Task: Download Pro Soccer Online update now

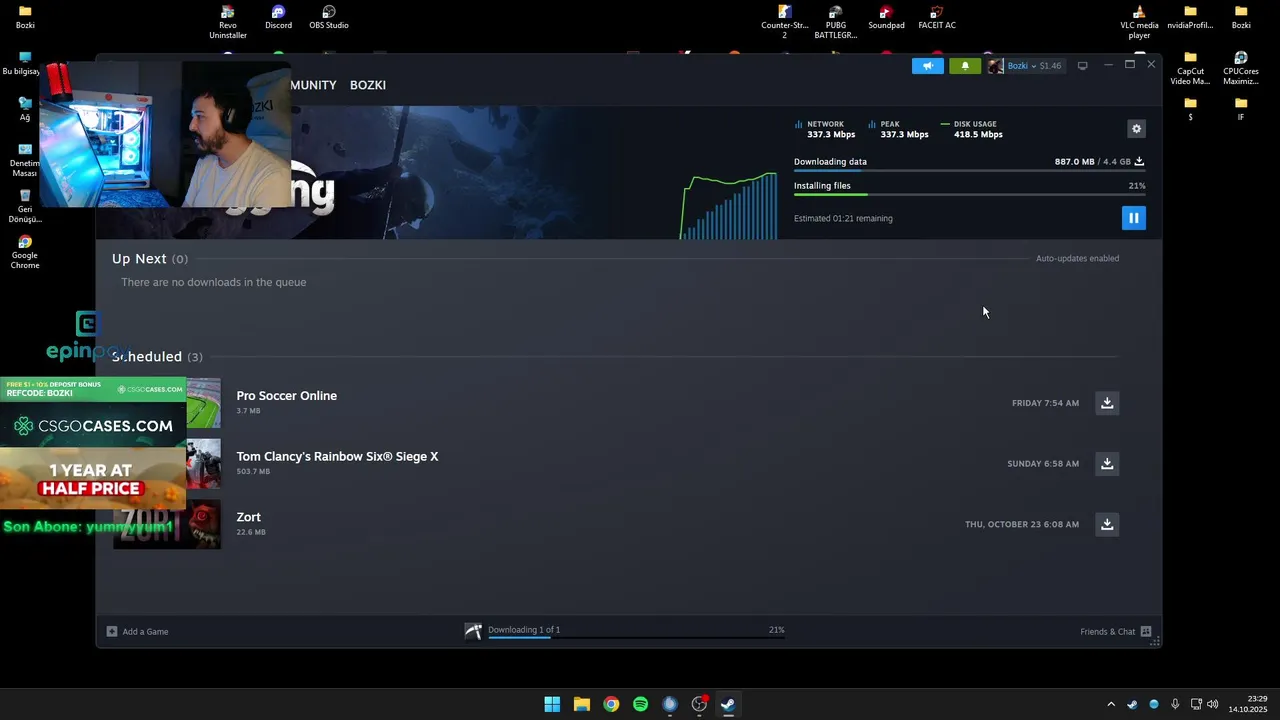Action: [x=1107, y=403]
